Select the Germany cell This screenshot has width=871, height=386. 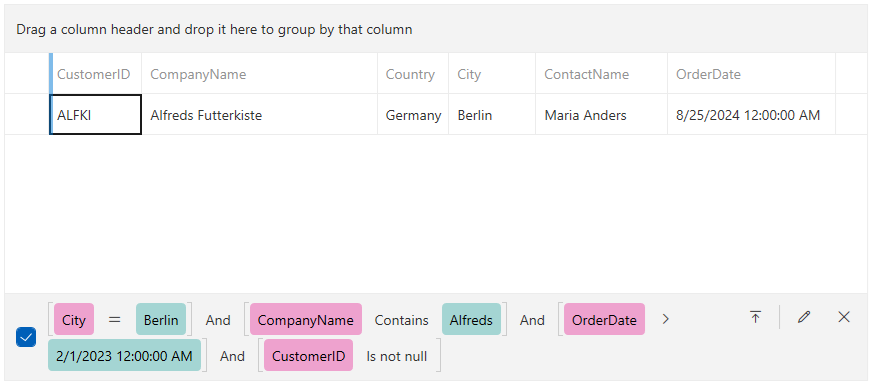413,114
